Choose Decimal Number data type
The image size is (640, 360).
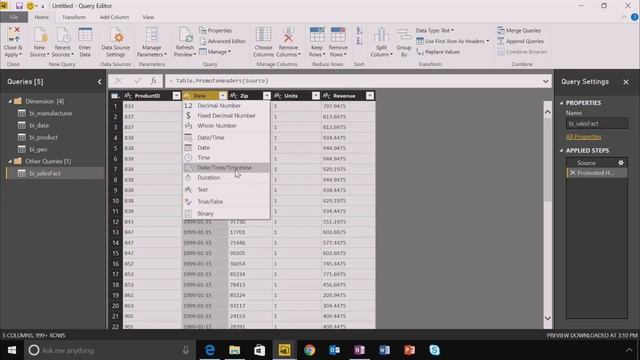[x=226, y=106]
